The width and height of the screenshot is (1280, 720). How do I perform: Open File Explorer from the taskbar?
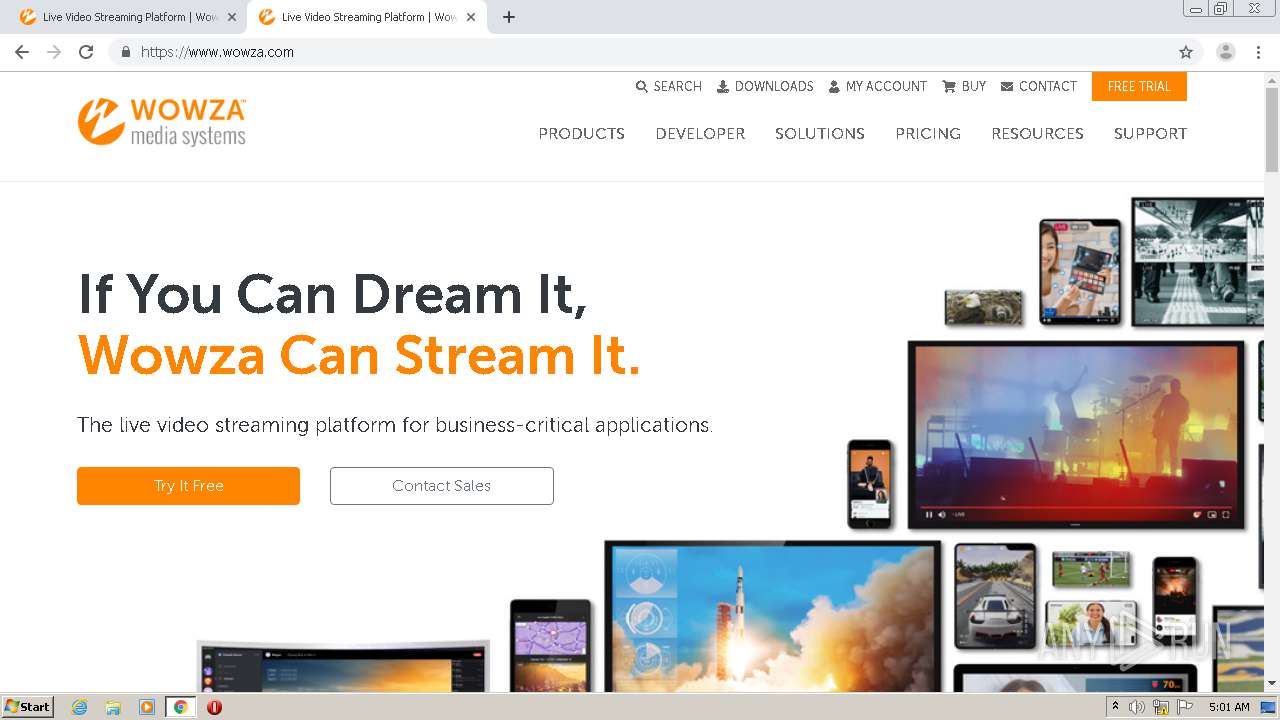pyautogui.click(x=113, y=707)
